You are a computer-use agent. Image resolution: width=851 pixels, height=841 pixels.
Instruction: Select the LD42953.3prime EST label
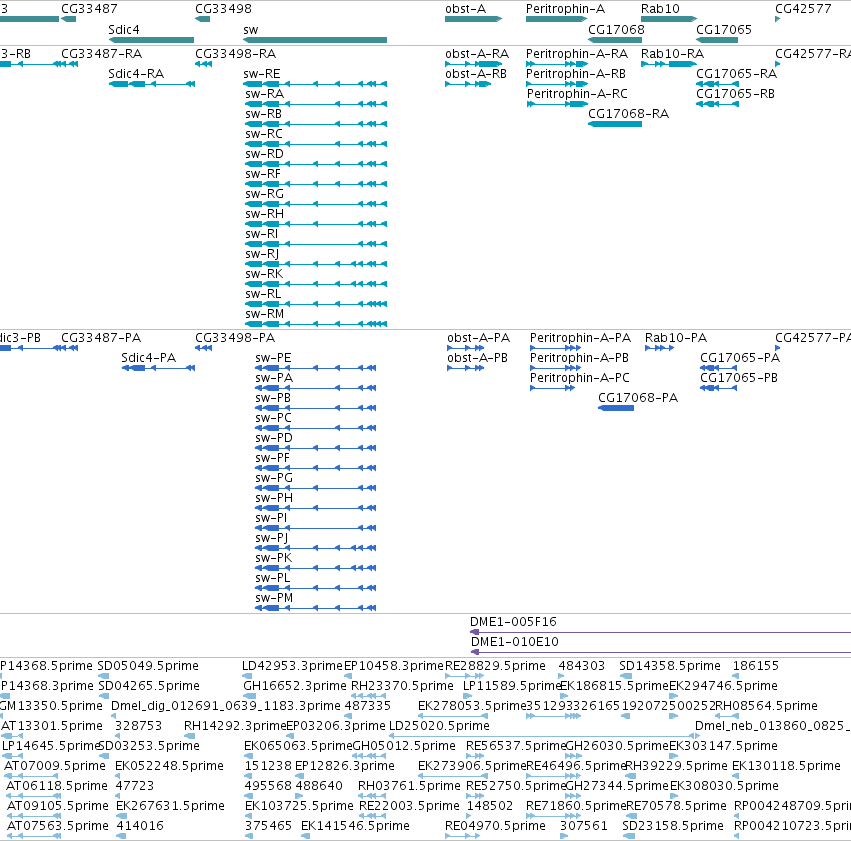pyautogui.click(x=293, y=666)
